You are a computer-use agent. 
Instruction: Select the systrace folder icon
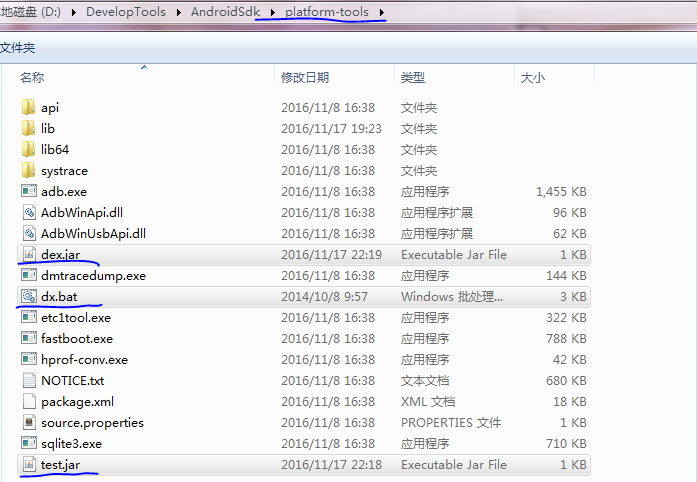pyautogui.click(x=28, y=170)
